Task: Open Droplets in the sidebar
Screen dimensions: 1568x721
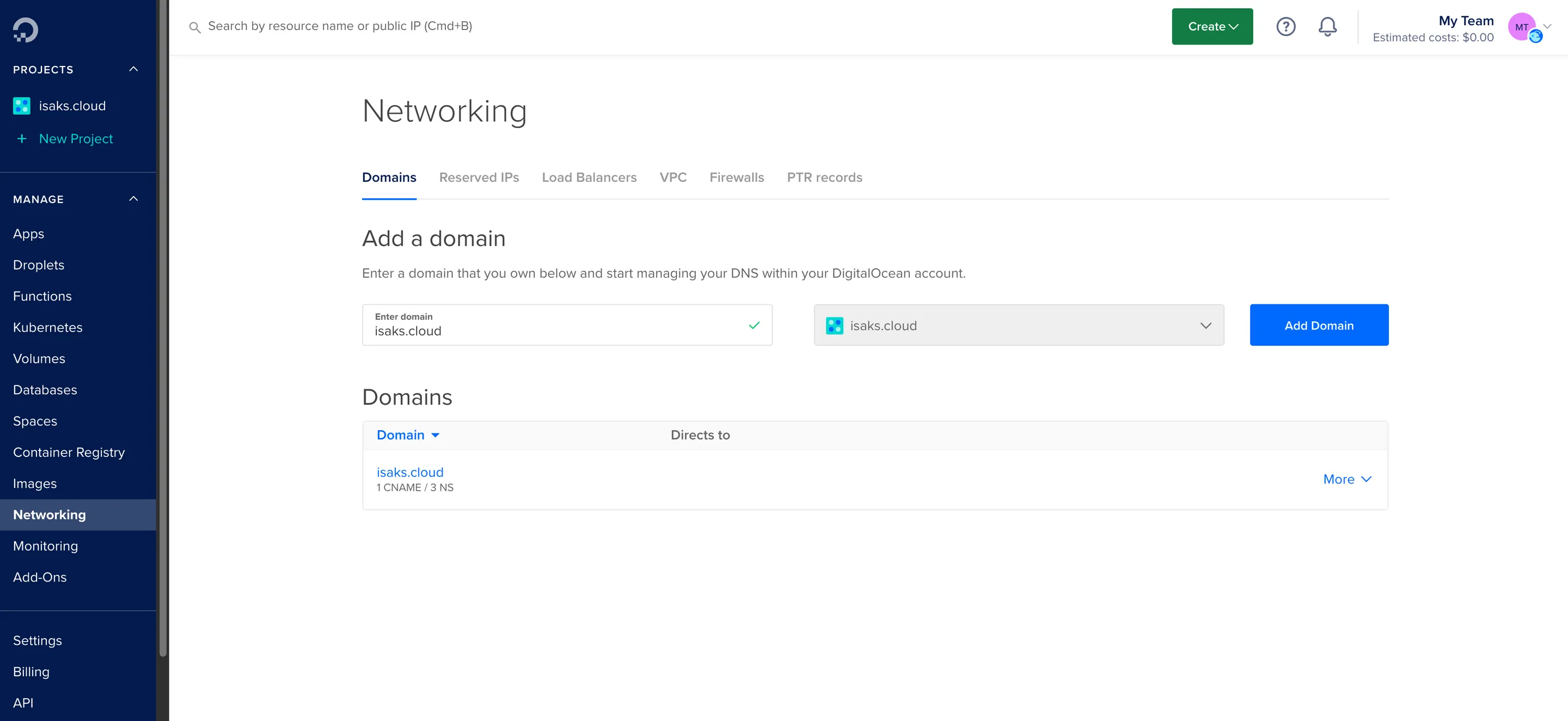Action: click(38, 265)
